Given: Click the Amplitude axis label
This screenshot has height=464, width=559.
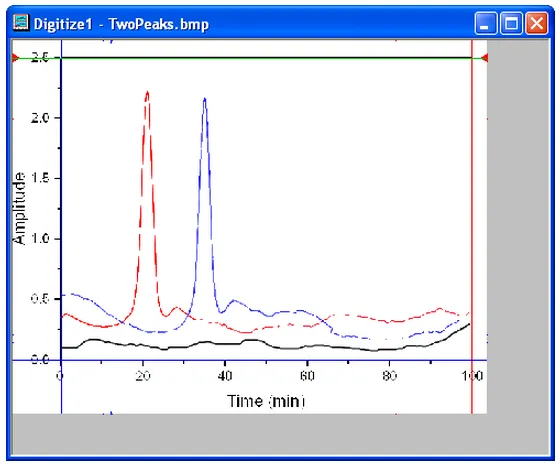Looking at the screenshot, I should (20, 209).
